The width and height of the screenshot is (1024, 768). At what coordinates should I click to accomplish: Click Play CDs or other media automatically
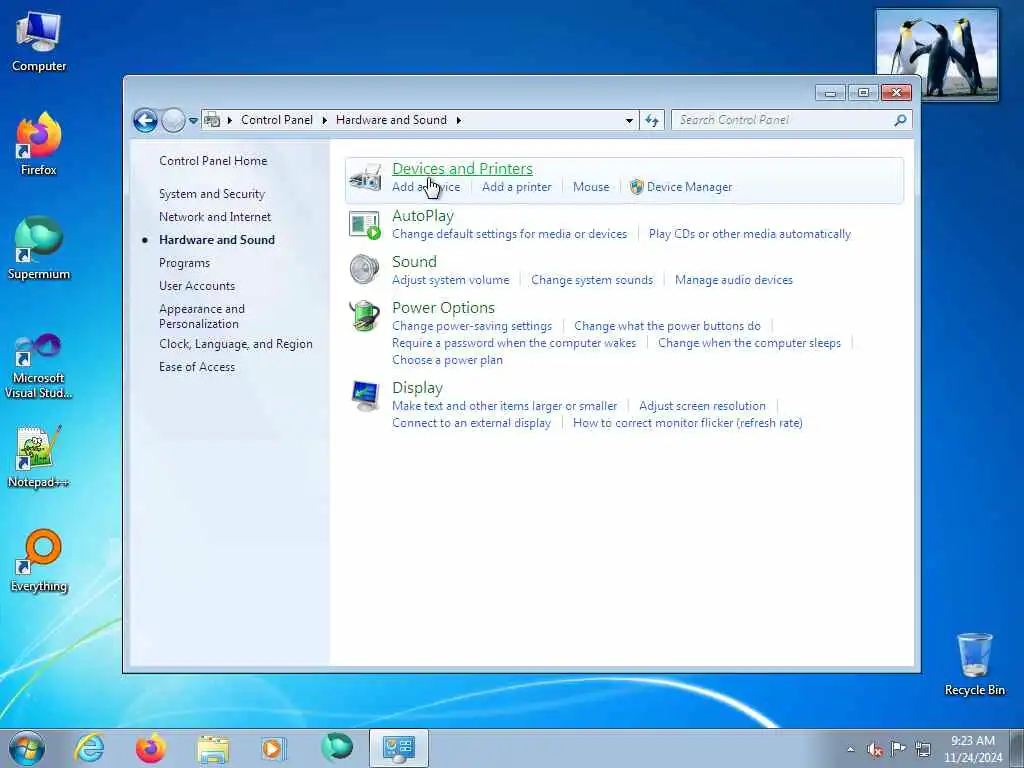pos(750,234)
